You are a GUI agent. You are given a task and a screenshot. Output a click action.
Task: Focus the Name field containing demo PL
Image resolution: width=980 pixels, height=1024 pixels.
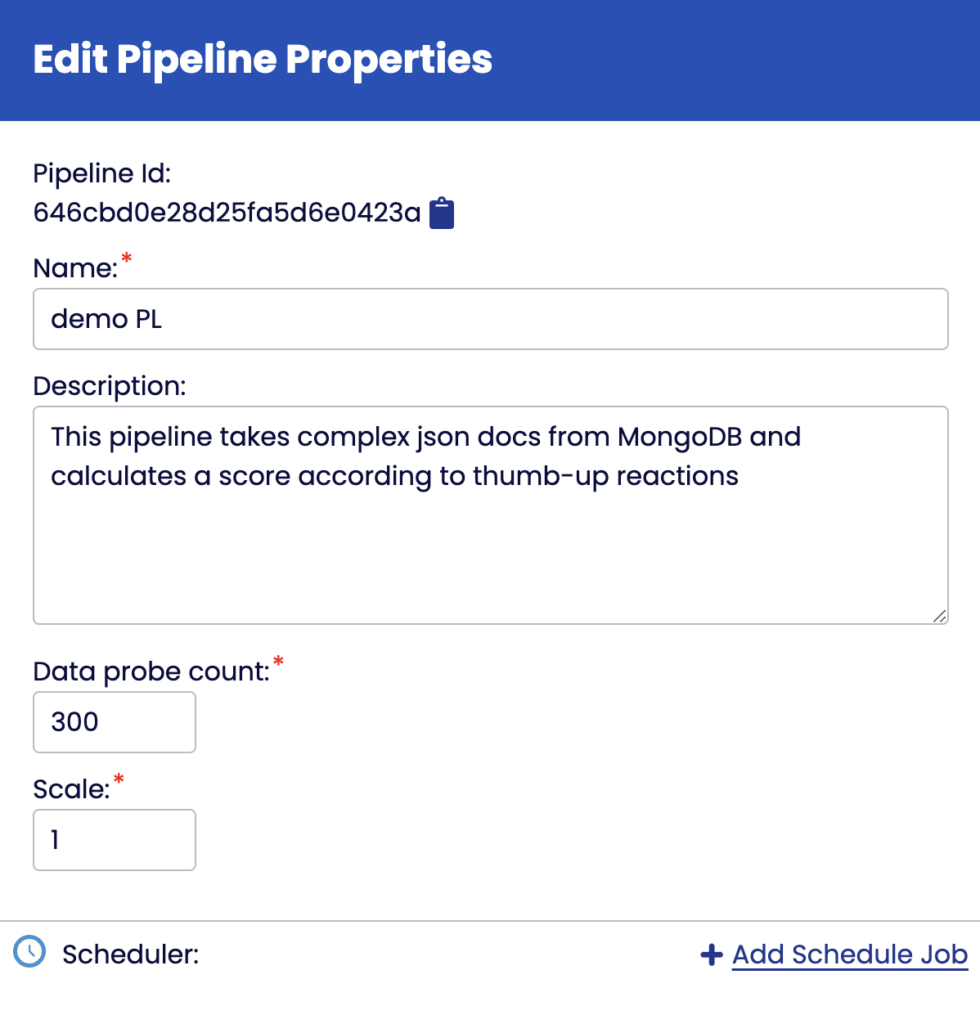490,319
